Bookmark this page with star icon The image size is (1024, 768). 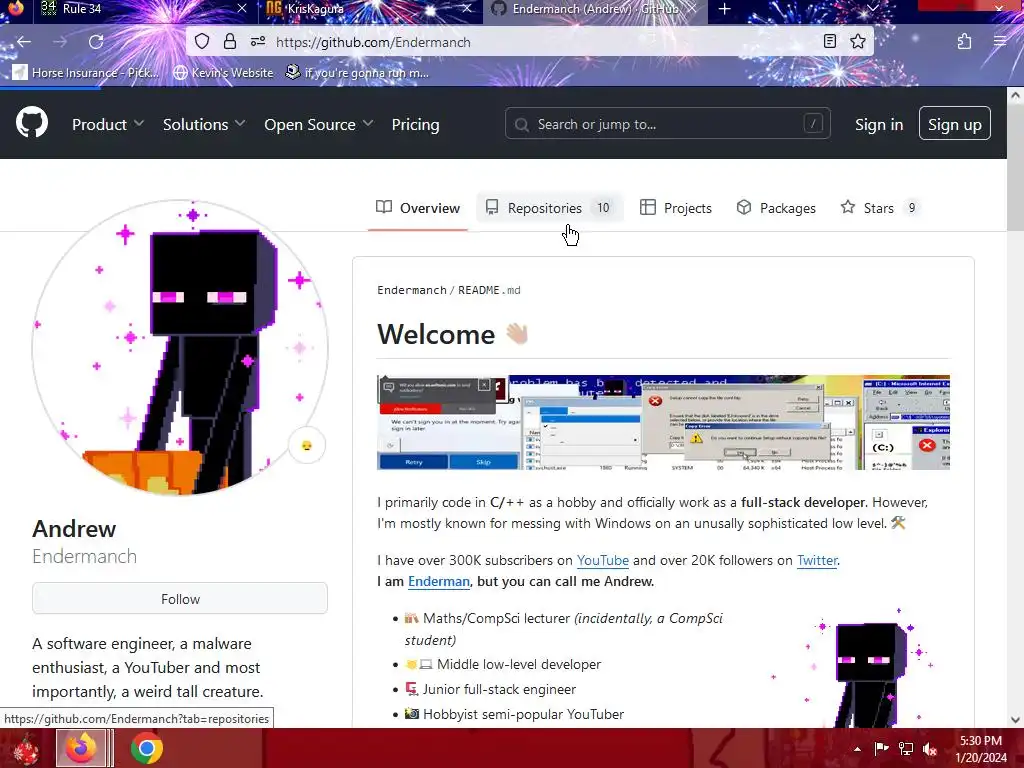pos(857,42)
